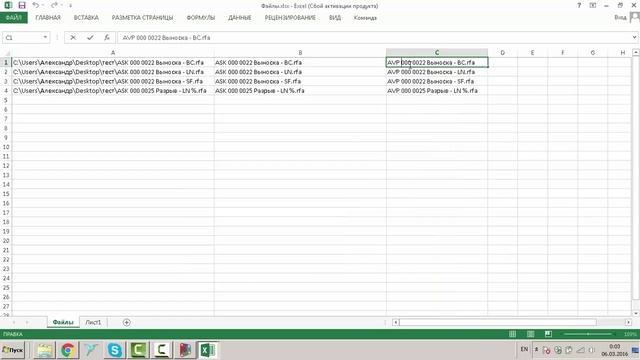The height and width of the screenshot is (360, 640).
Task: Open the undo history dropdown arrow
Action: click(43, 5)
